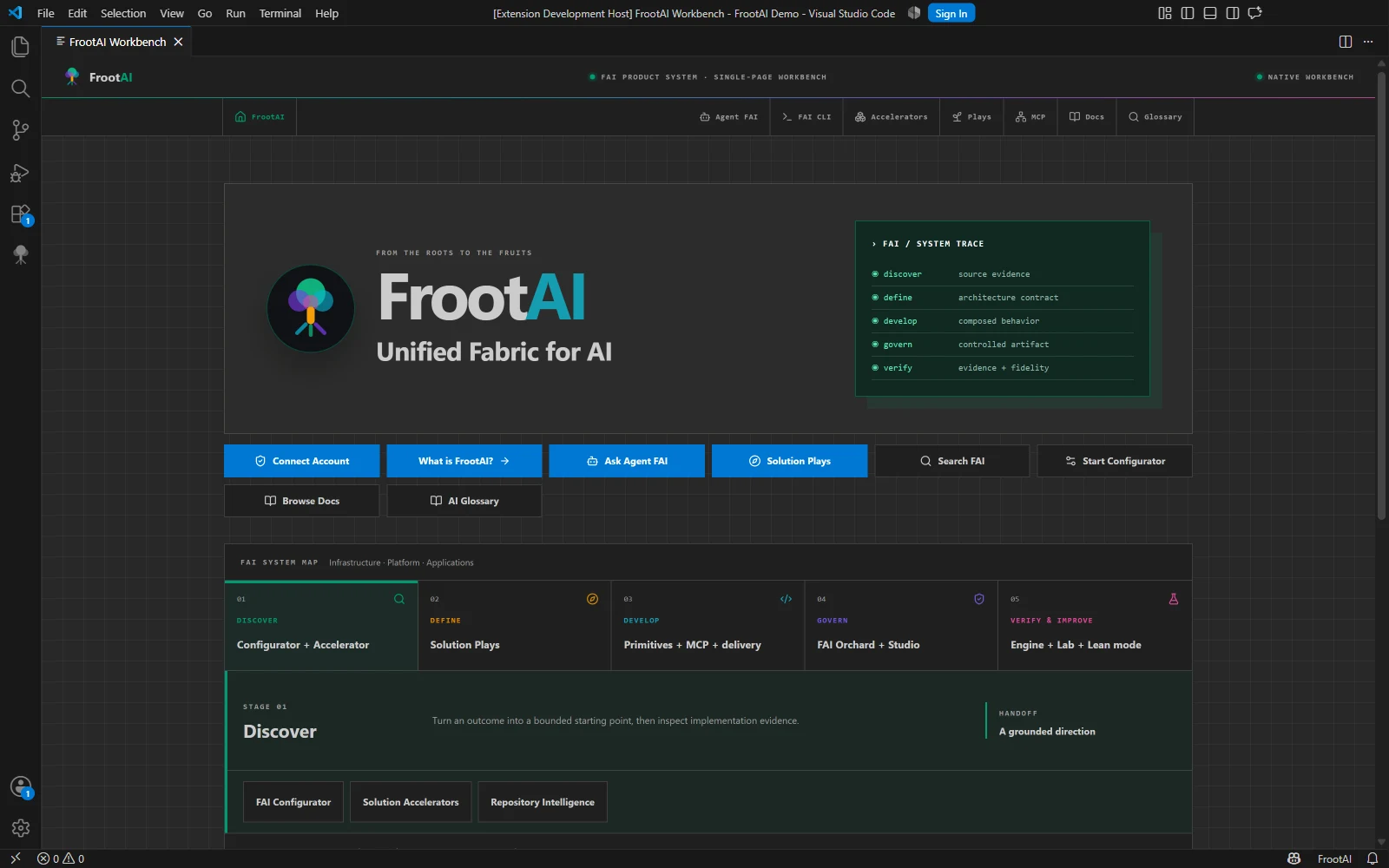This screenshot has height=868, width=1389.
Task: Open the Extensions view
Action: pos(20,214)
